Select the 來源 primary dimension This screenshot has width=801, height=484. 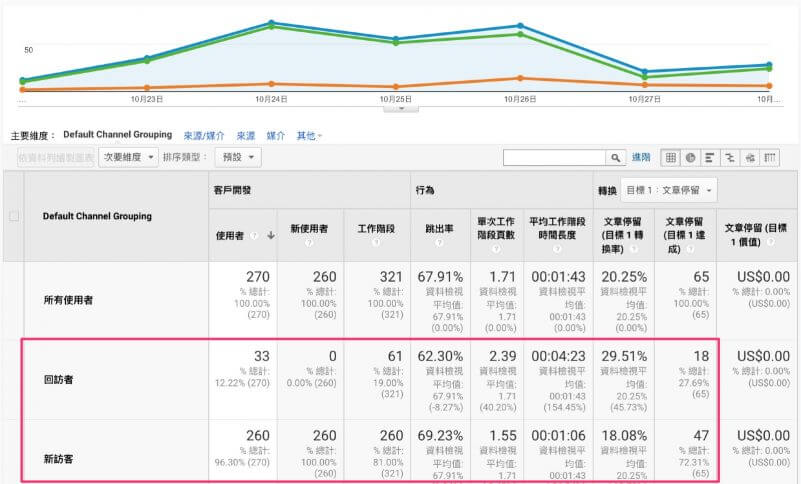coord(246,135)
